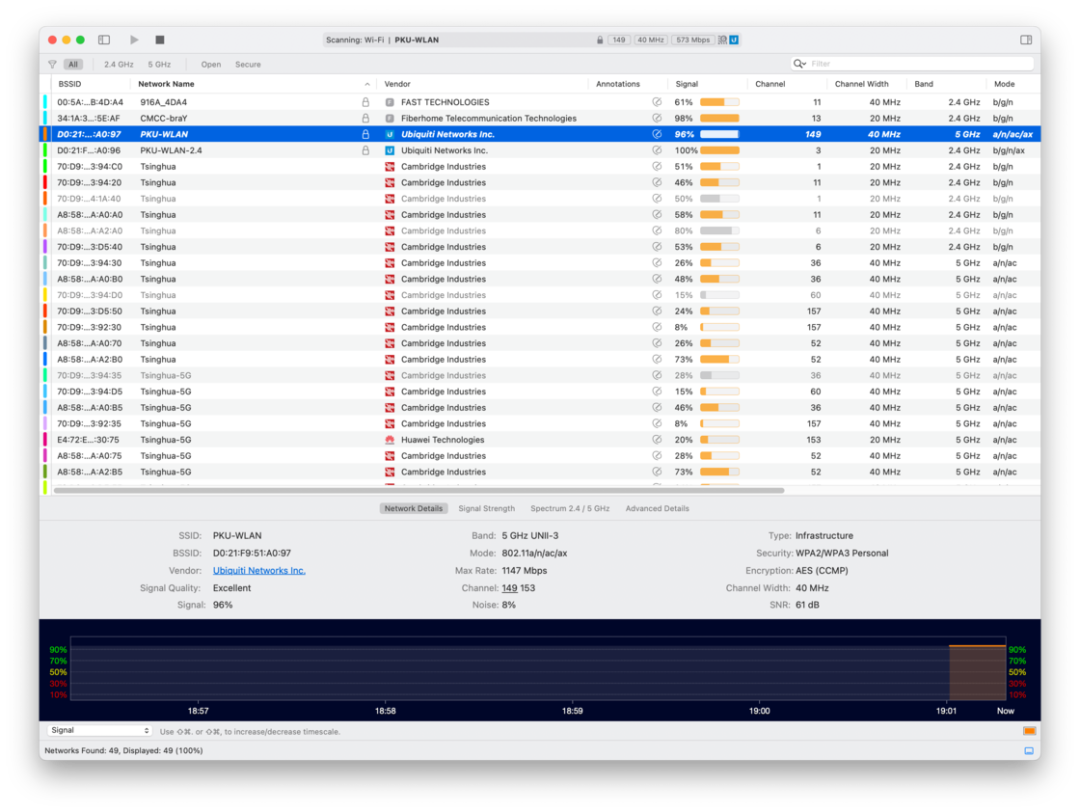Show only Secure networks

click(248, 64)
